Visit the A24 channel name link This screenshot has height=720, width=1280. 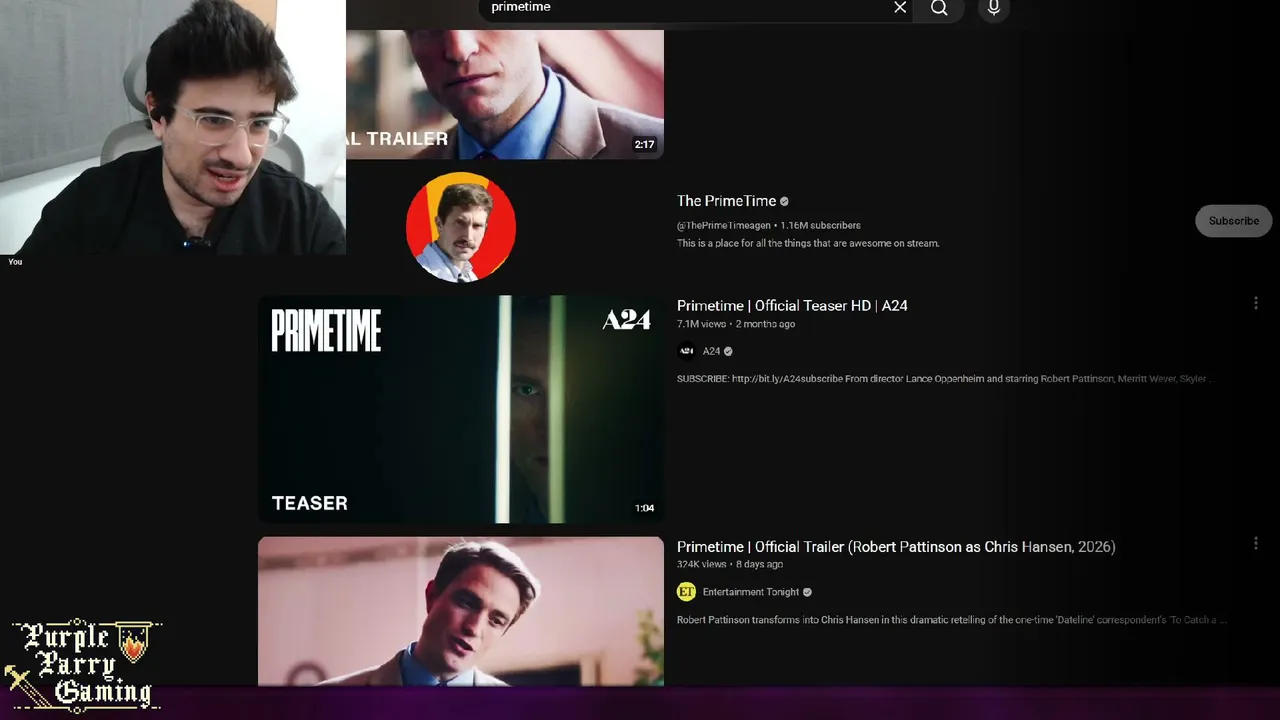pos(711,351)
